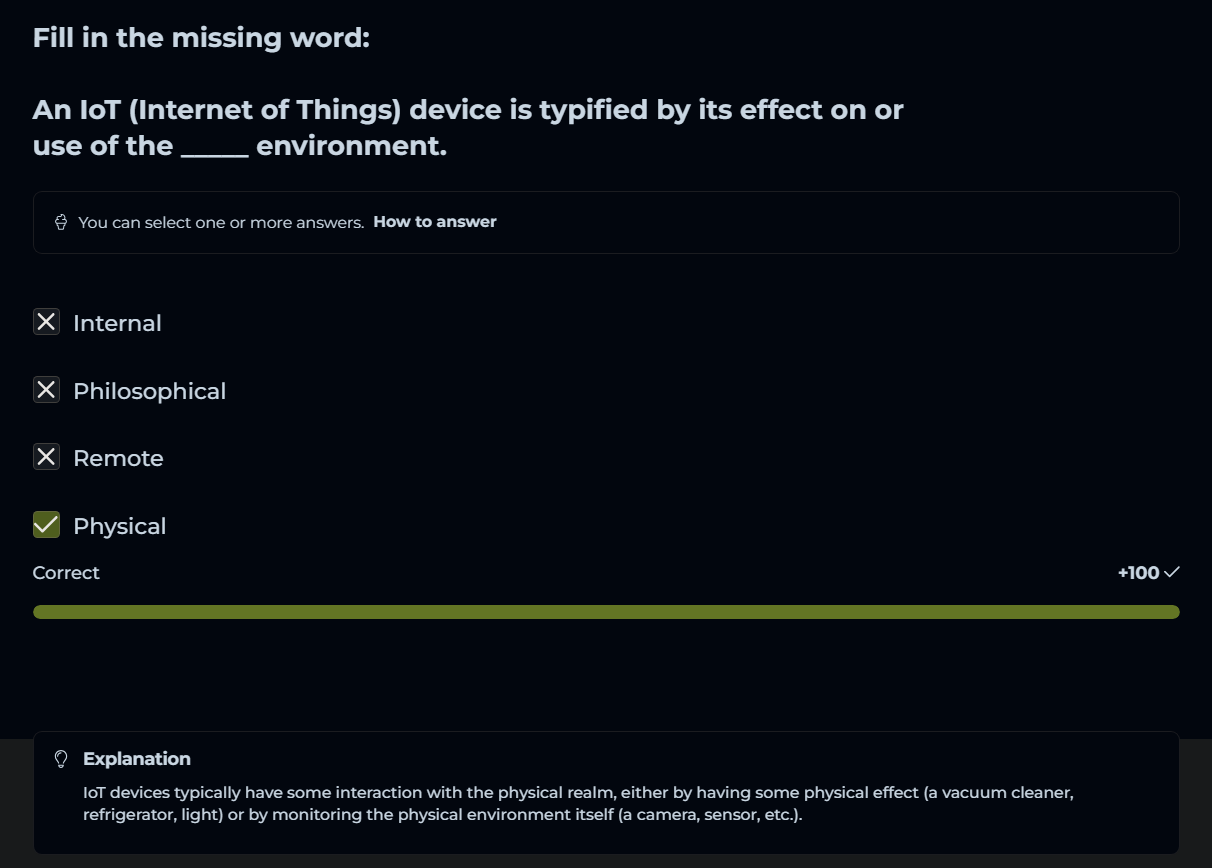
Task: Click the Correct result label
Action: (66, 573)
